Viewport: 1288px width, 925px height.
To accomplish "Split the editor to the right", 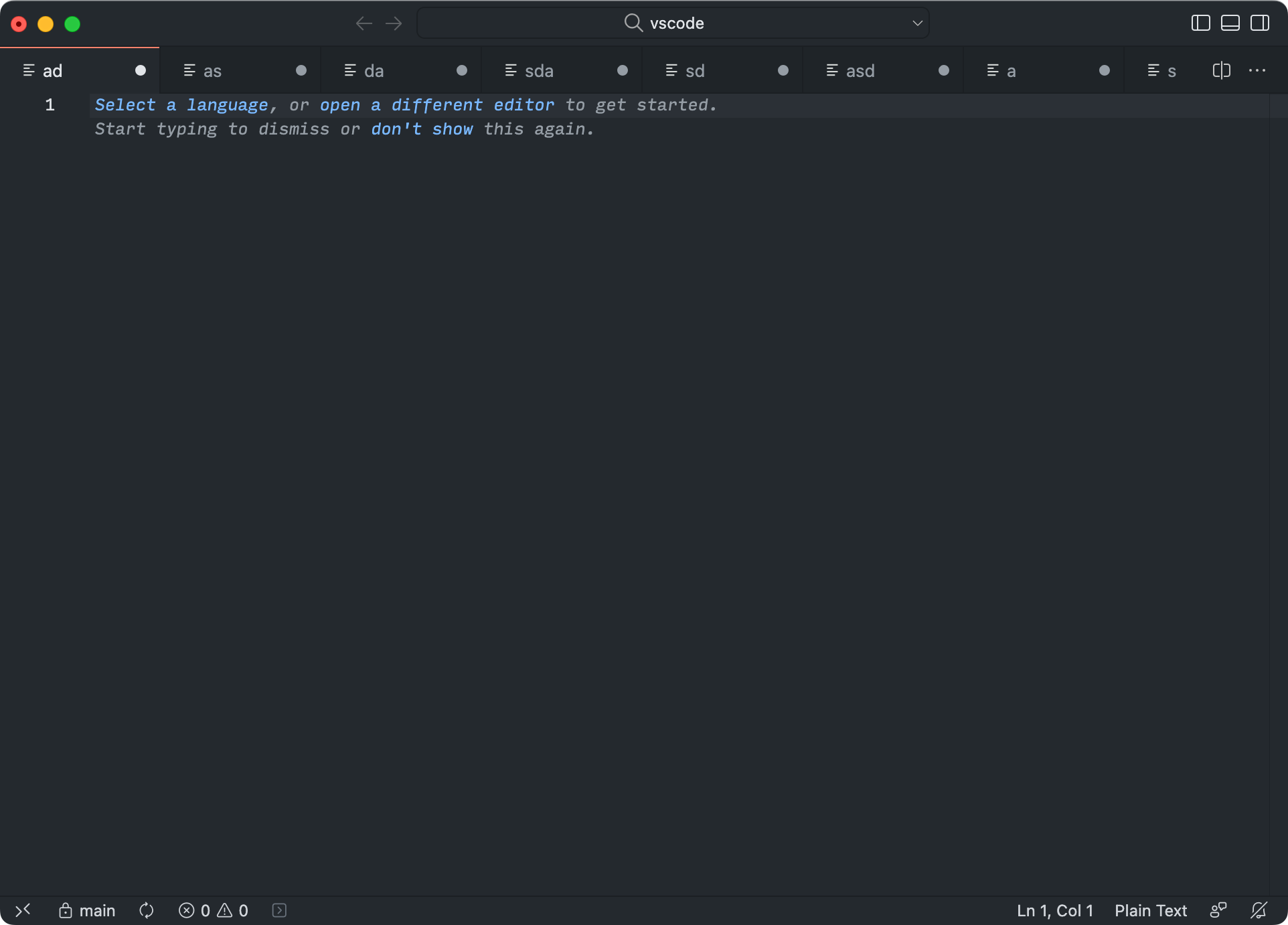I will pos(1221,70).
